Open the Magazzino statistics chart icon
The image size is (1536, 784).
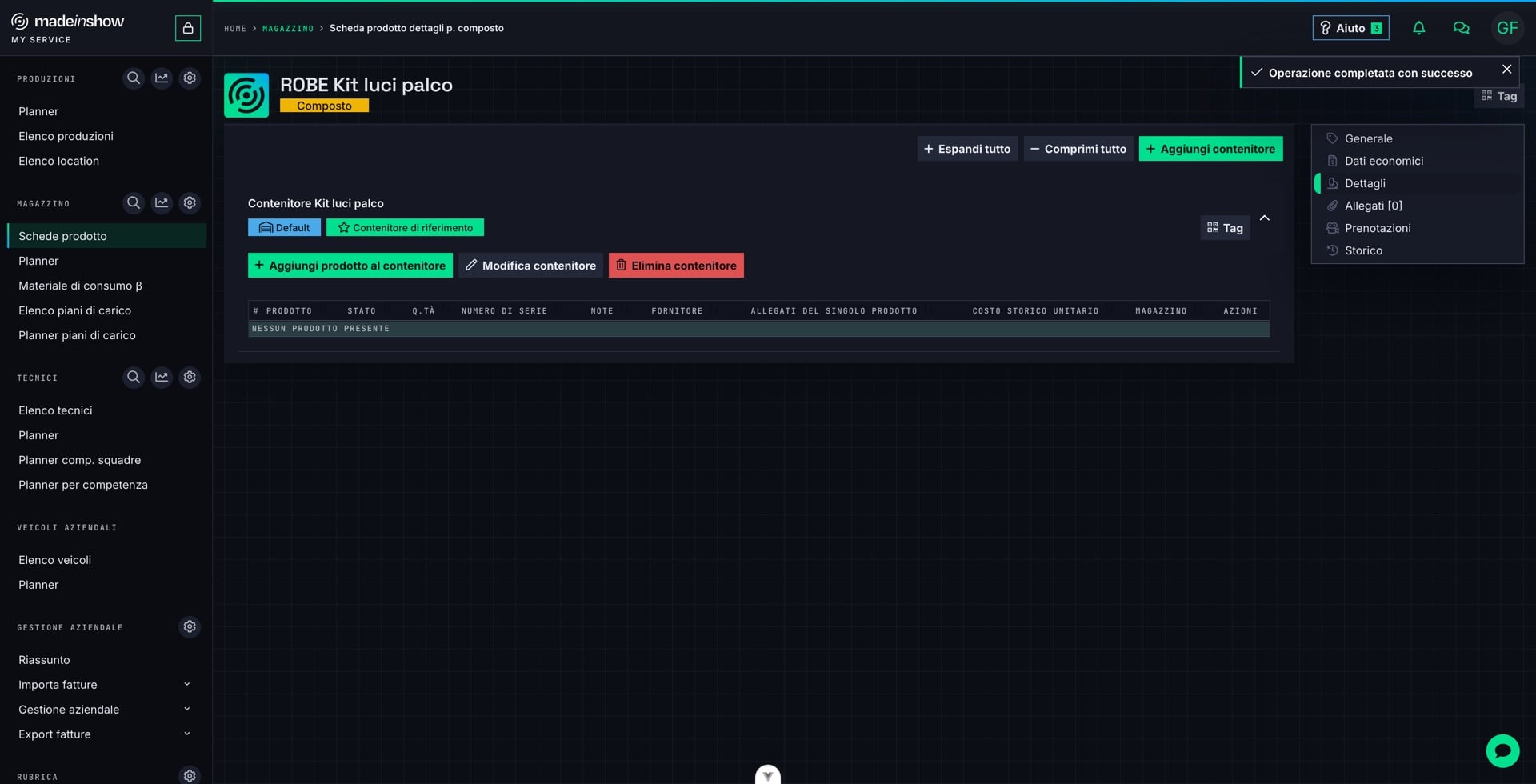pos(162,203)
